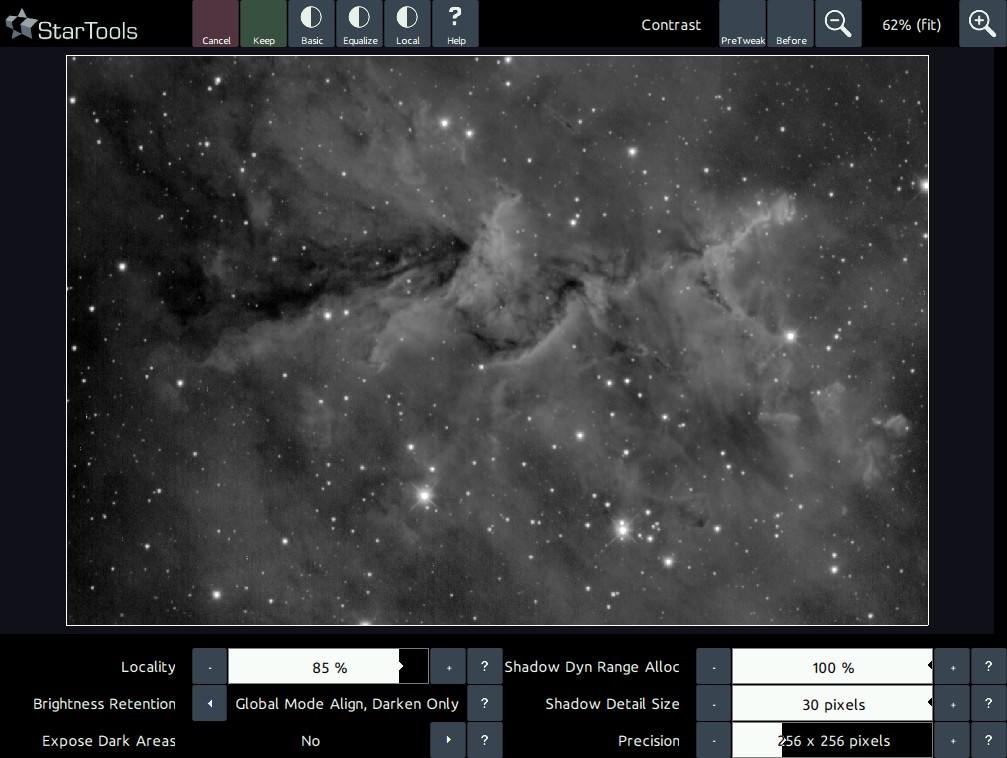This screenshot has height=758, width=1007.
Task: Zoom in with the plus magnifier
Action: coord(982,24)
